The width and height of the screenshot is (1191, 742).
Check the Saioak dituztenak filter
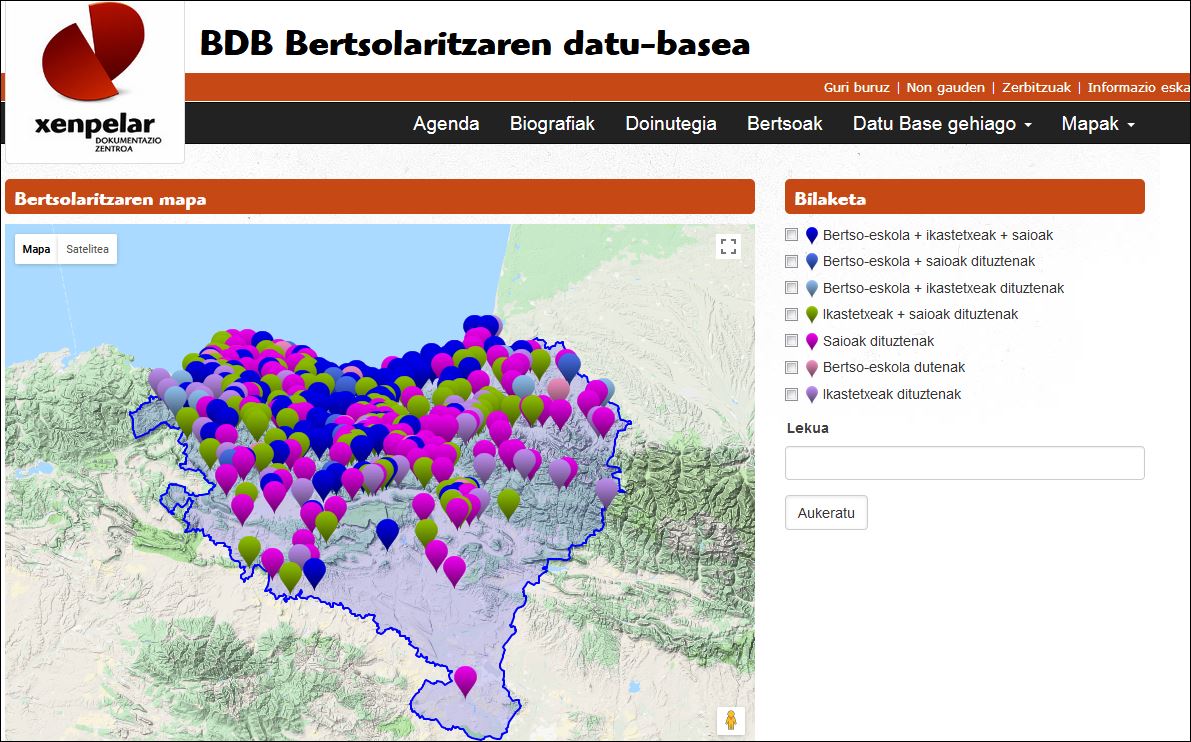click(x=792, y=341)
